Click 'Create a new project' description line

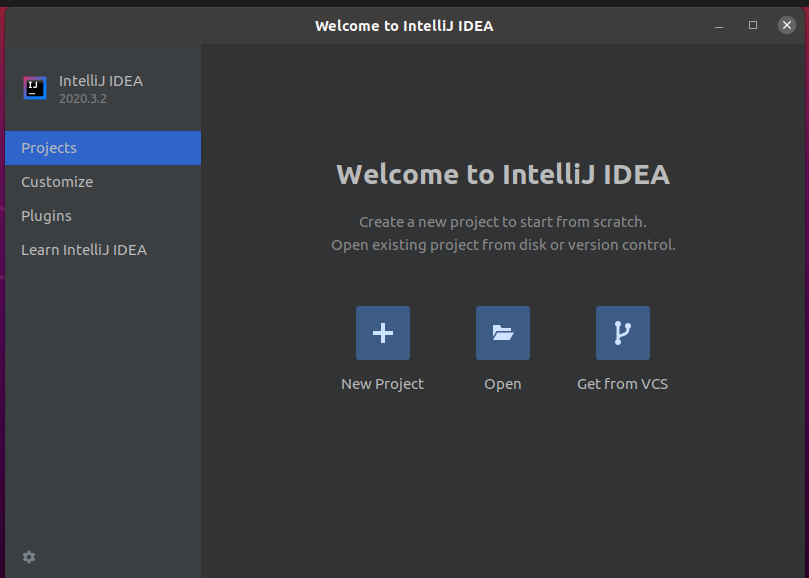[x=503, y=222]
